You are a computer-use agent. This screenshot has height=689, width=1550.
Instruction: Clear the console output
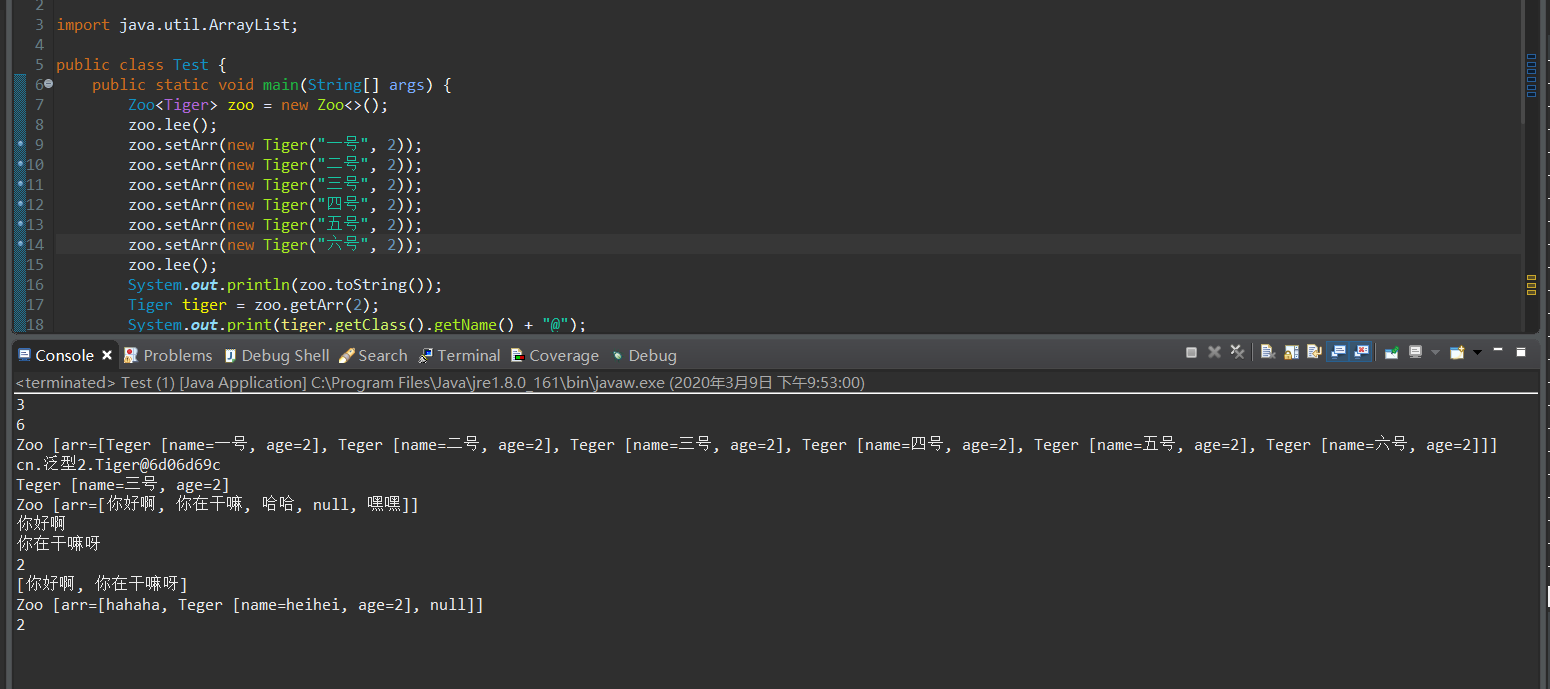1268,352
